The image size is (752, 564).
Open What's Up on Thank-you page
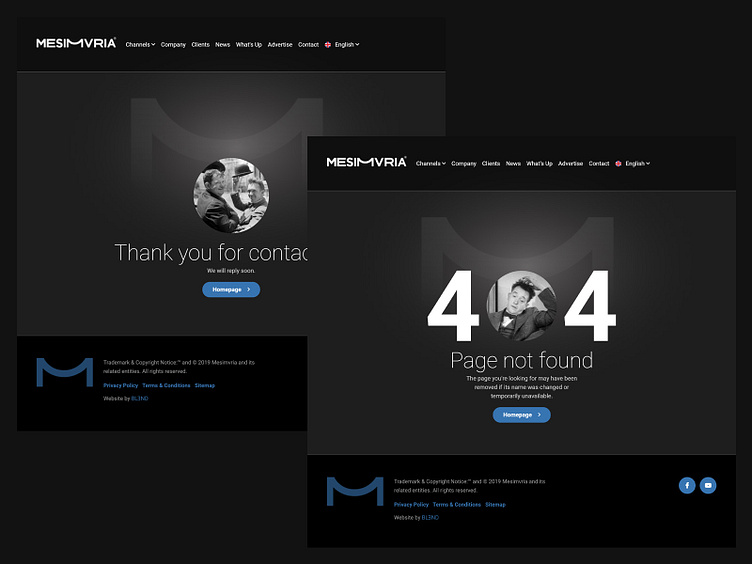click(x=248, y=45)
